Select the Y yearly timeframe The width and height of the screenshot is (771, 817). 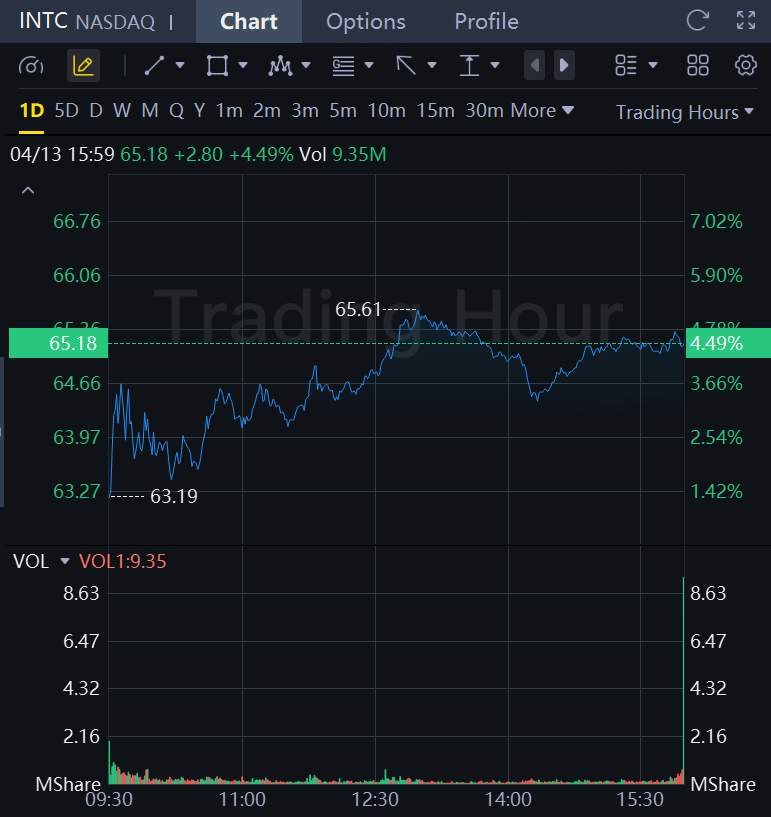(199, 111)
